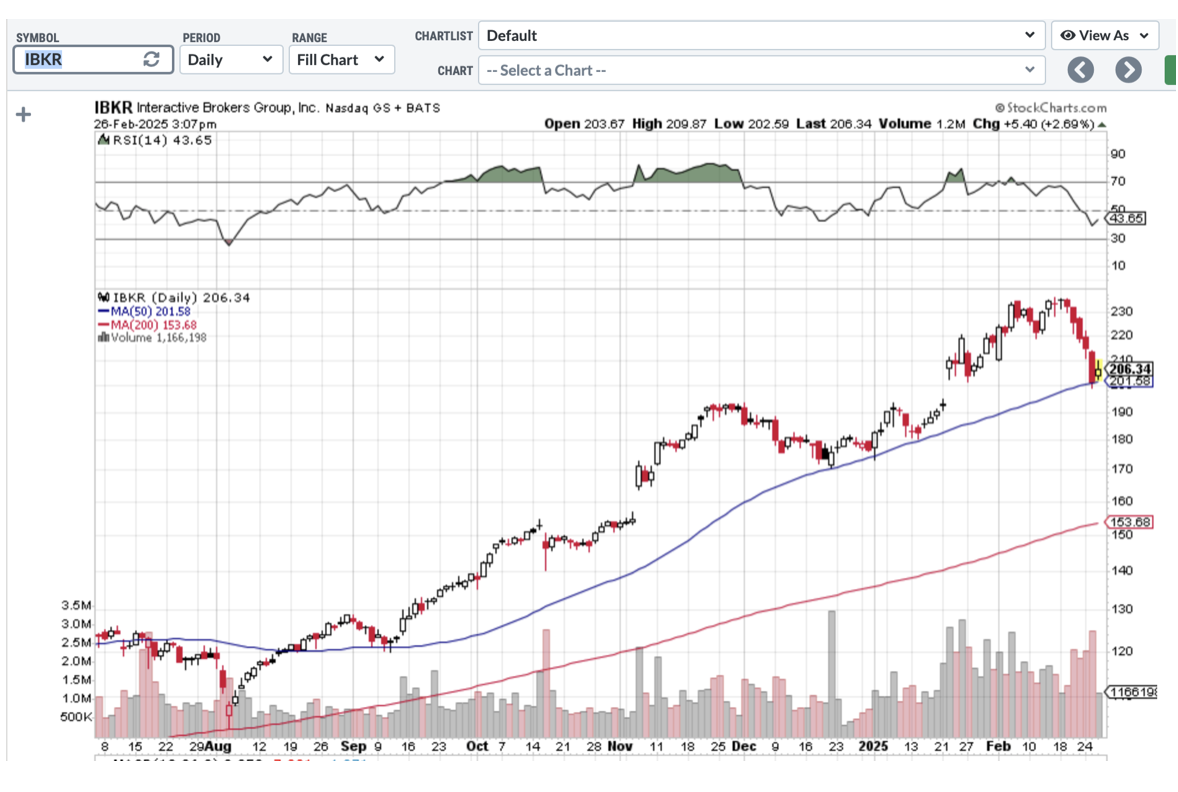
Task: Click the StockCharts.com watermark link
Action: [x=1051, y=108]
